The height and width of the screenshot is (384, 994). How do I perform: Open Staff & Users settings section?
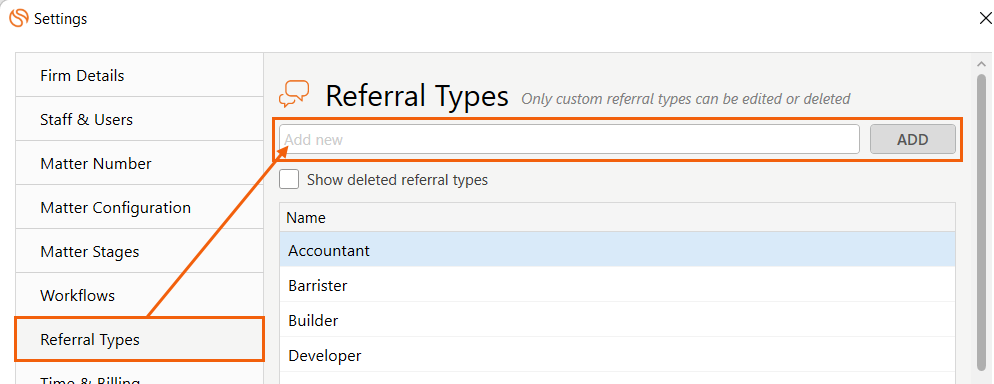(x=139, y=119)
